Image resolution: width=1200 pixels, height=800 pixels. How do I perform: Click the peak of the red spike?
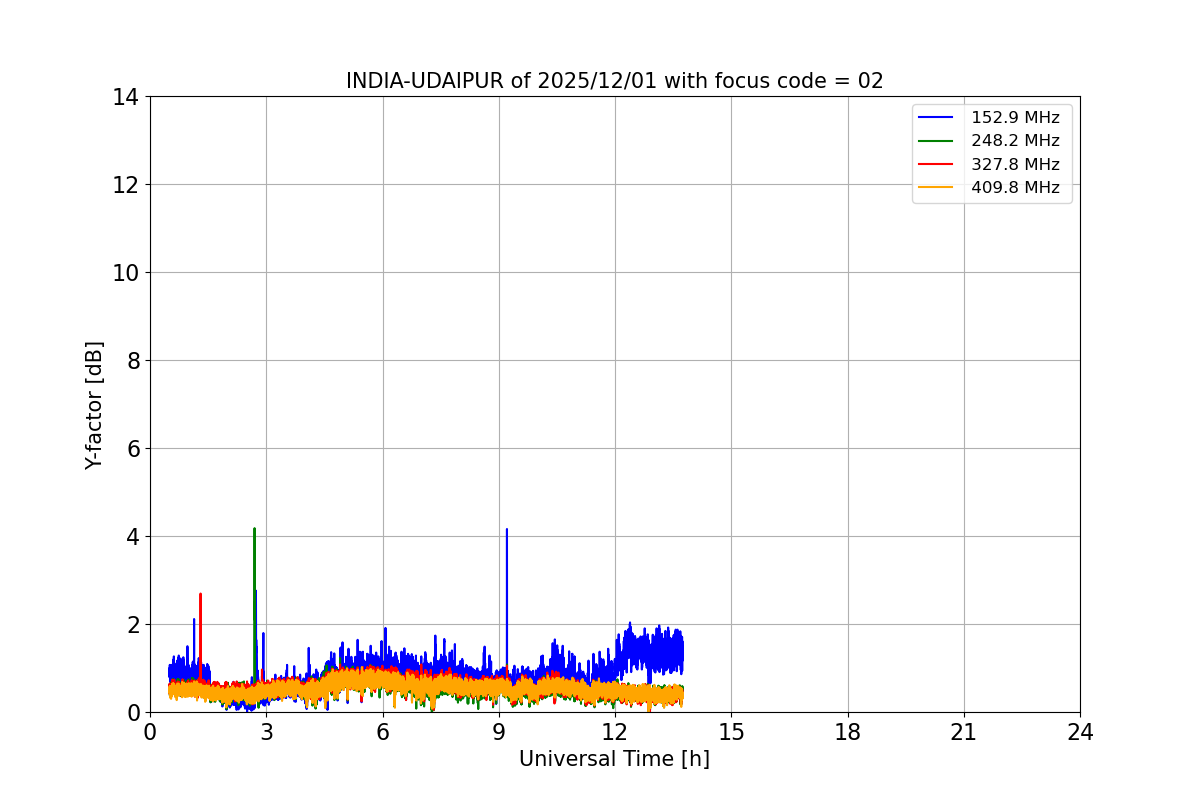[200, 595]
